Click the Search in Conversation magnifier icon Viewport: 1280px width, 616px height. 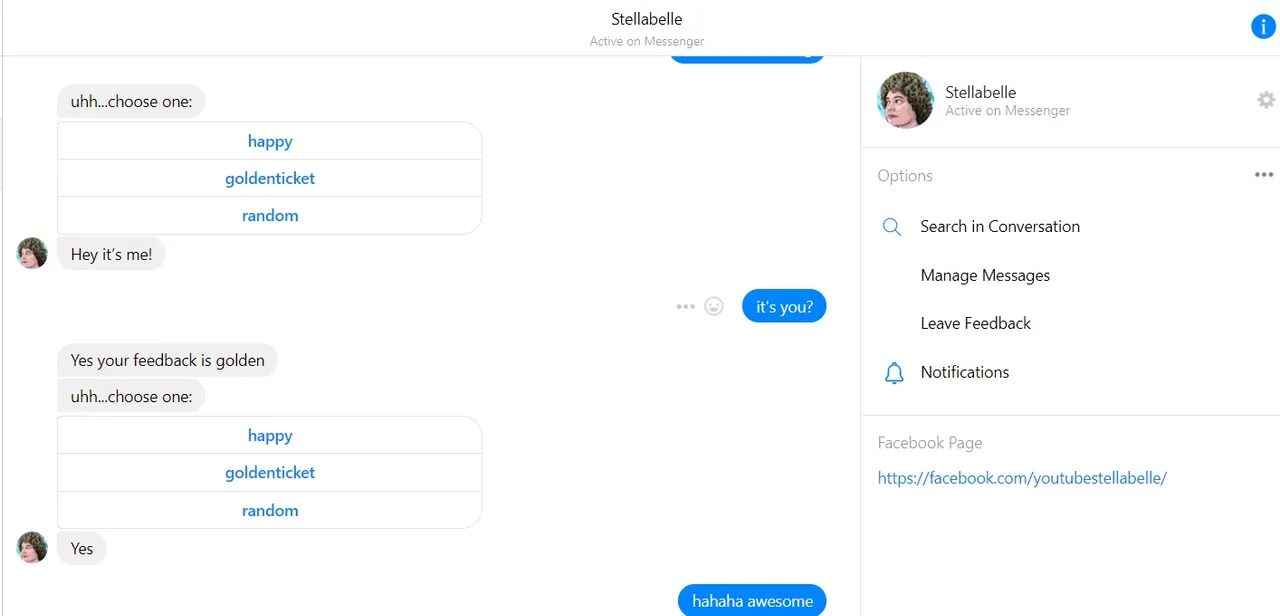pyautogui.click(x=892, y=227)
